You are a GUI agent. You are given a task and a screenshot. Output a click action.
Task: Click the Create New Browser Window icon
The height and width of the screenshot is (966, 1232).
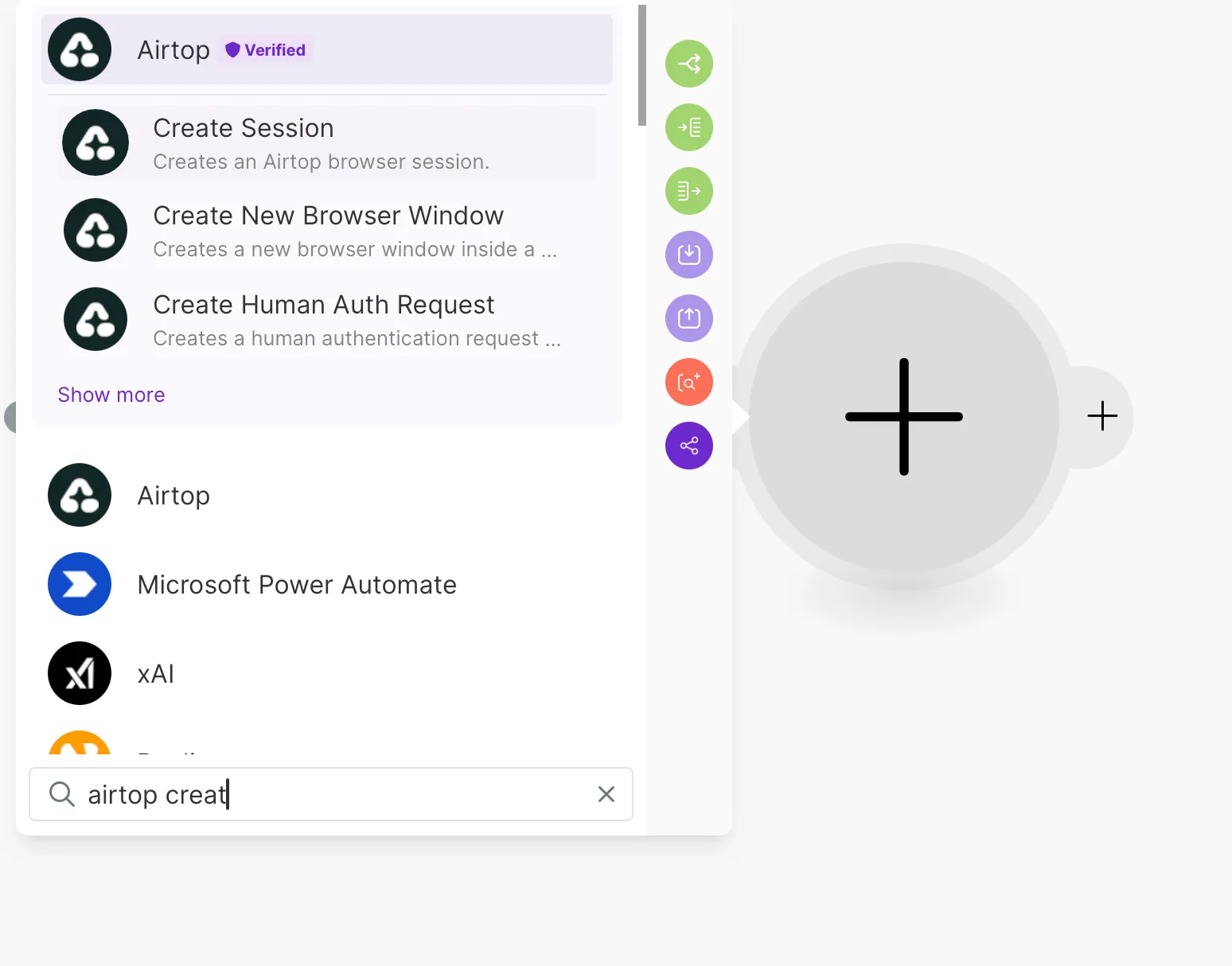coord(96,230)
